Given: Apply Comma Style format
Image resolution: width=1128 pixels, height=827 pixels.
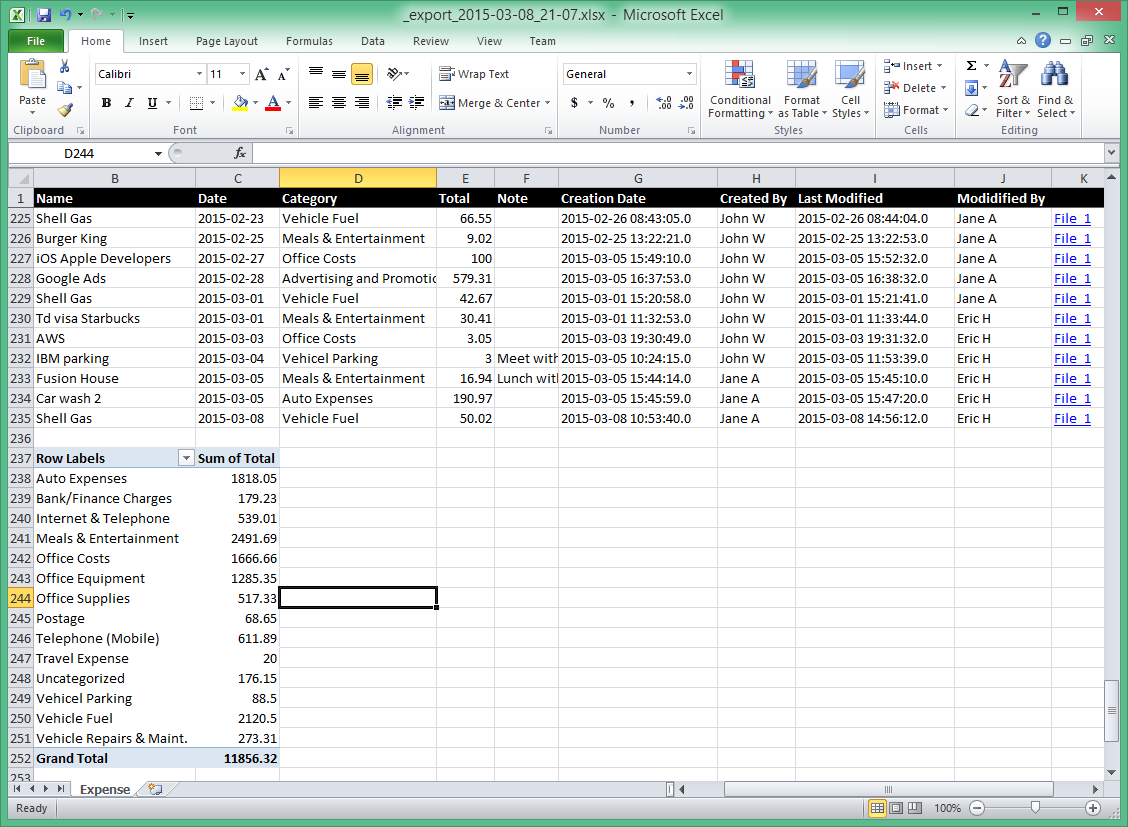Looking at the screenshot, I should tap(632, 103).
